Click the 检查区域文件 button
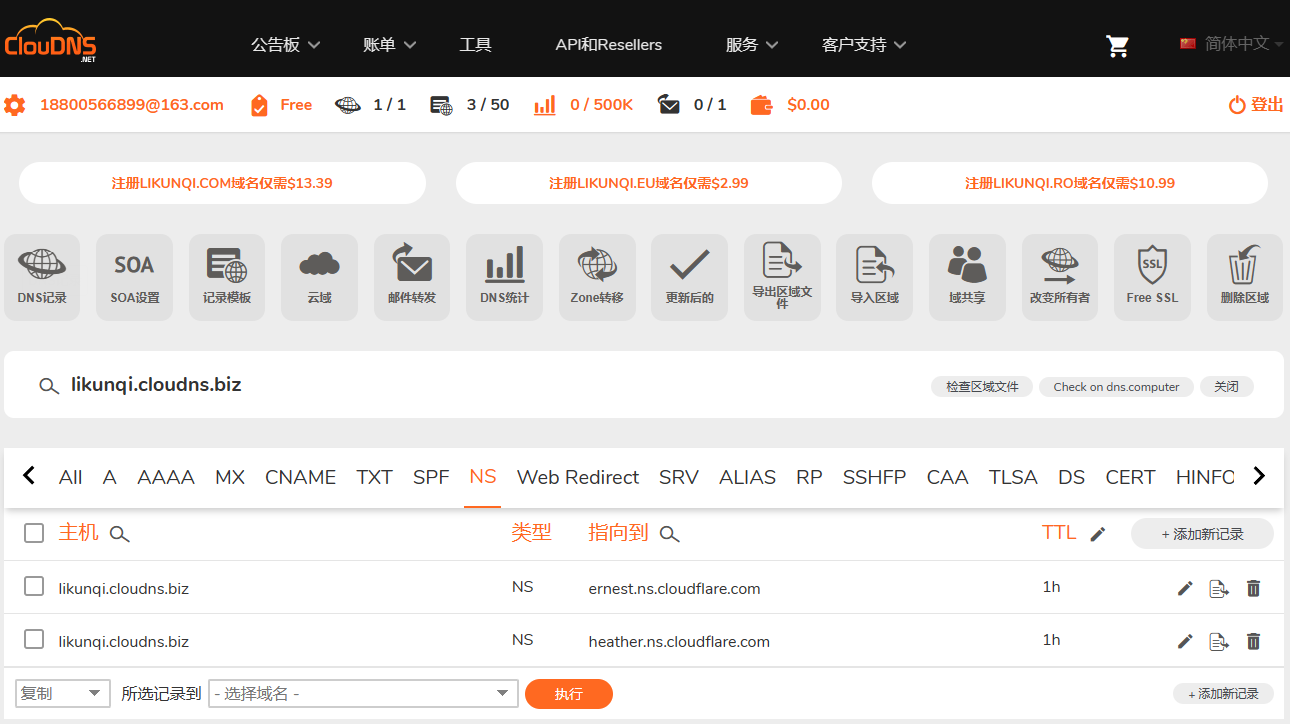 tap(982, 387)
